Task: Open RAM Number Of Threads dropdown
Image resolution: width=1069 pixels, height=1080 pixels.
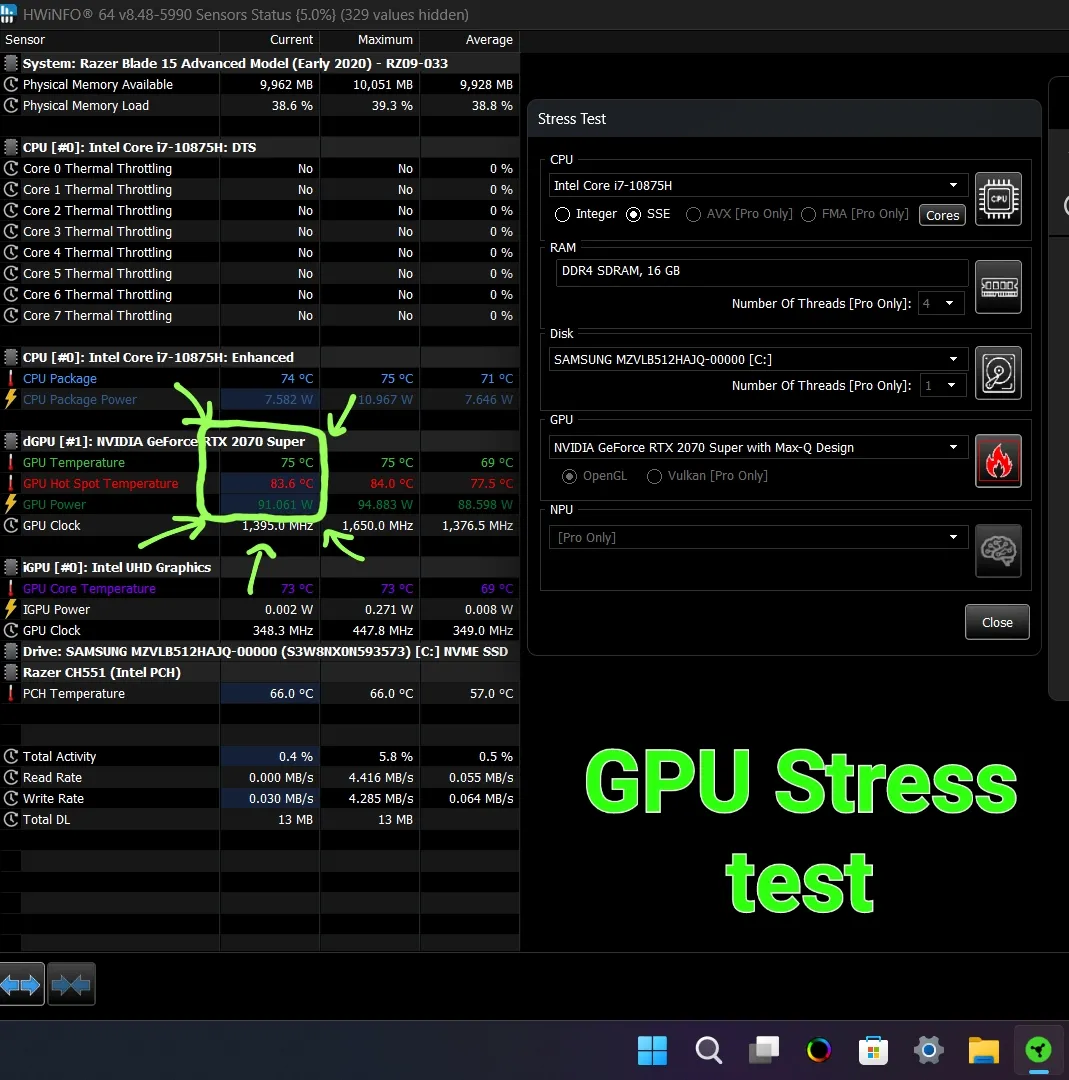Action: point(942,304)
